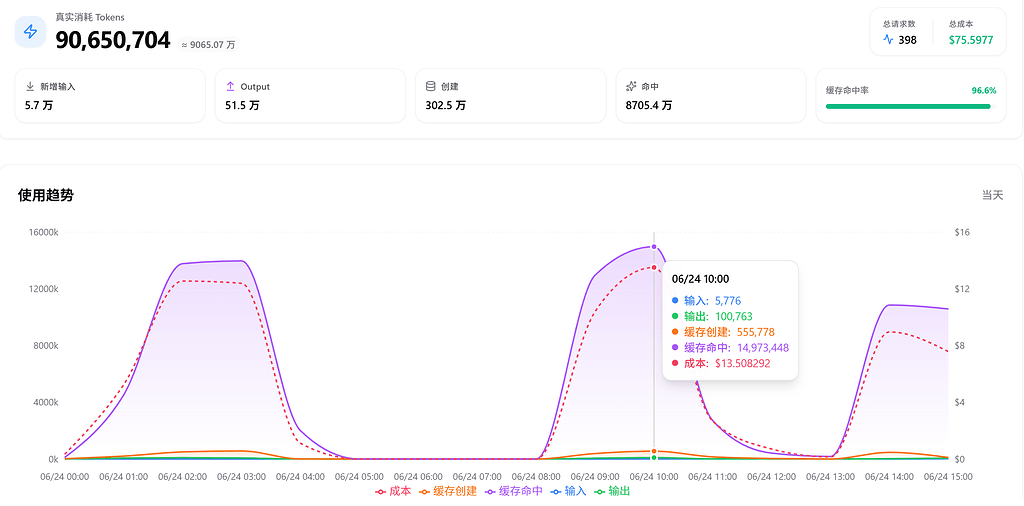The height and width of the screenshot is (506, 1024).
Task: Click the upload arrow icon beside Output
Action: (x=230, y=86)
